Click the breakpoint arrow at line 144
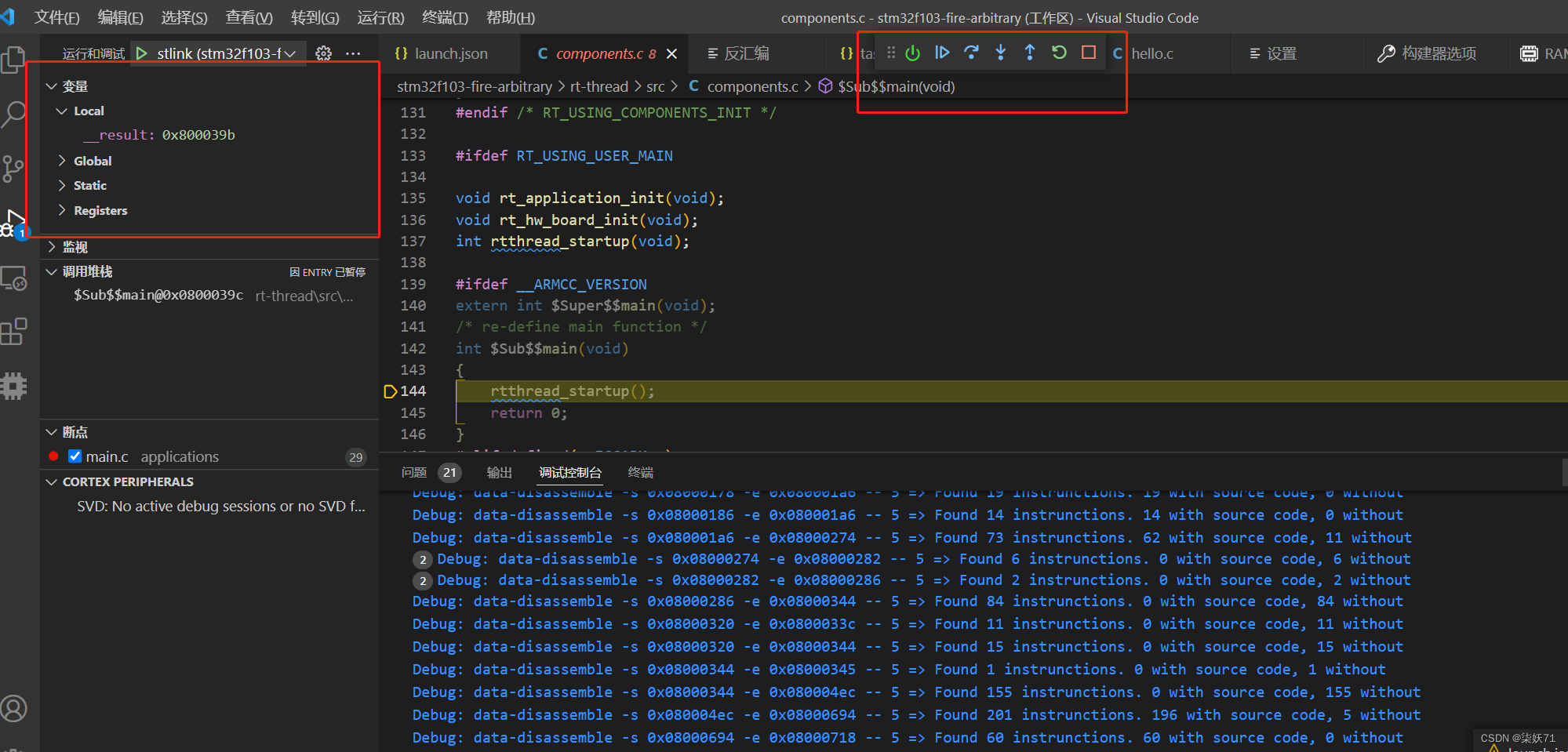This screenshot has width=1568, height=752. click(x=390, y=391)
